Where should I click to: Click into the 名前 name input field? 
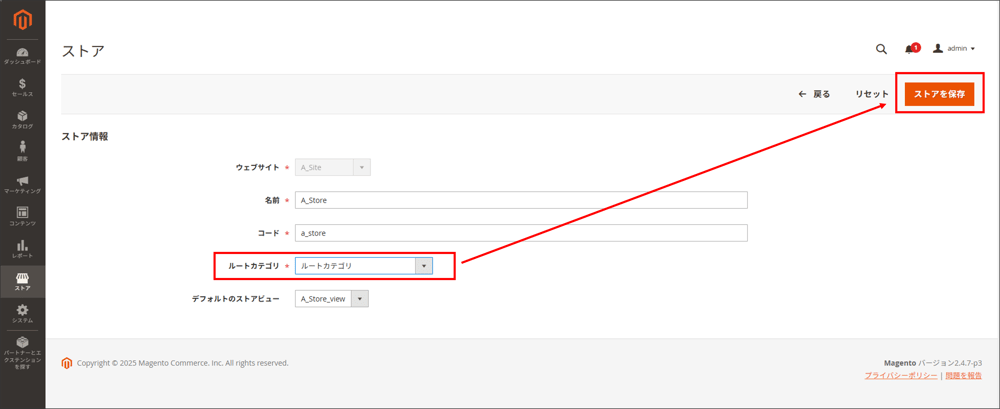pos(521,200)
